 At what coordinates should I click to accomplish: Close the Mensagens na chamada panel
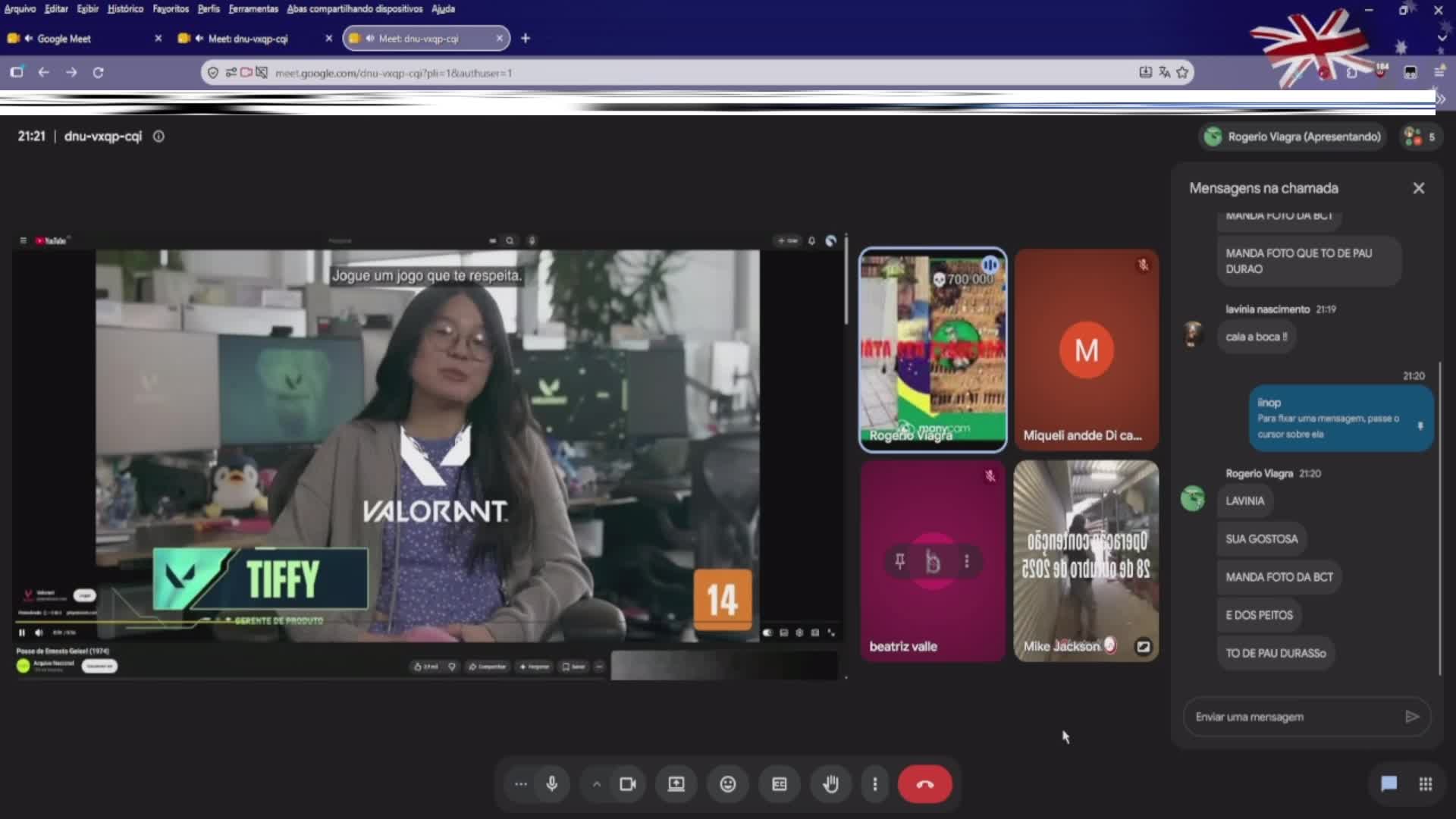coord(1419,188)
